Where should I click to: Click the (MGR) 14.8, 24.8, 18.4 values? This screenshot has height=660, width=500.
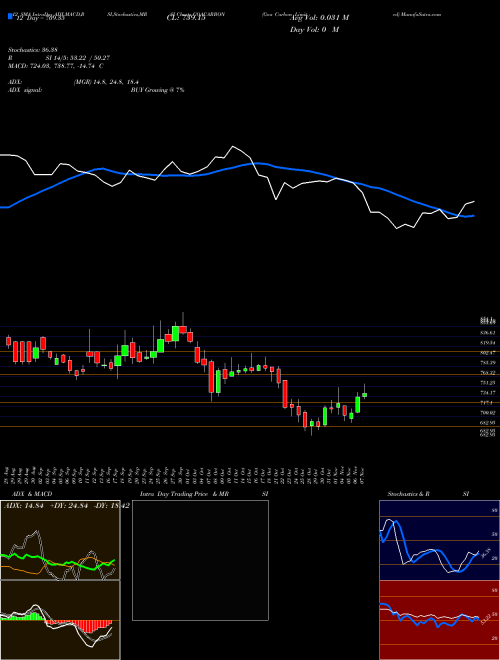click(x=106, y=82)
